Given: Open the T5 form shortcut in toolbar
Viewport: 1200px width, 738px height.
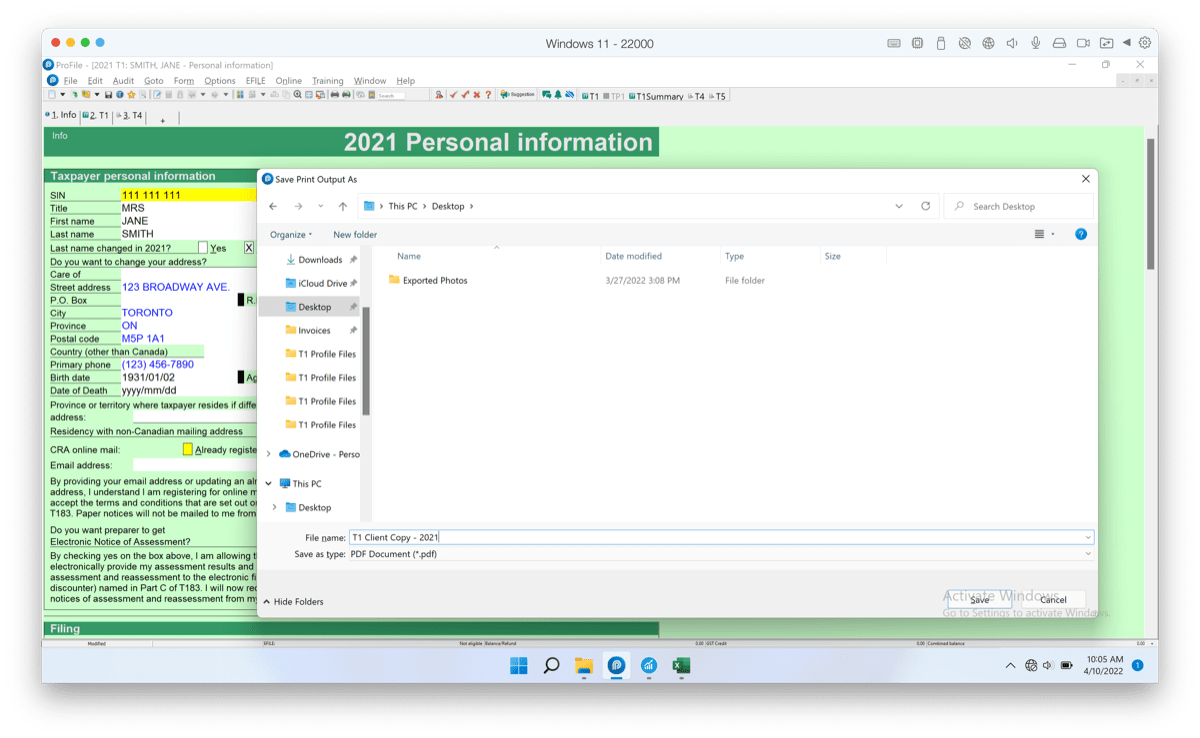Looking at the screenshot, I should pos(716,96).
